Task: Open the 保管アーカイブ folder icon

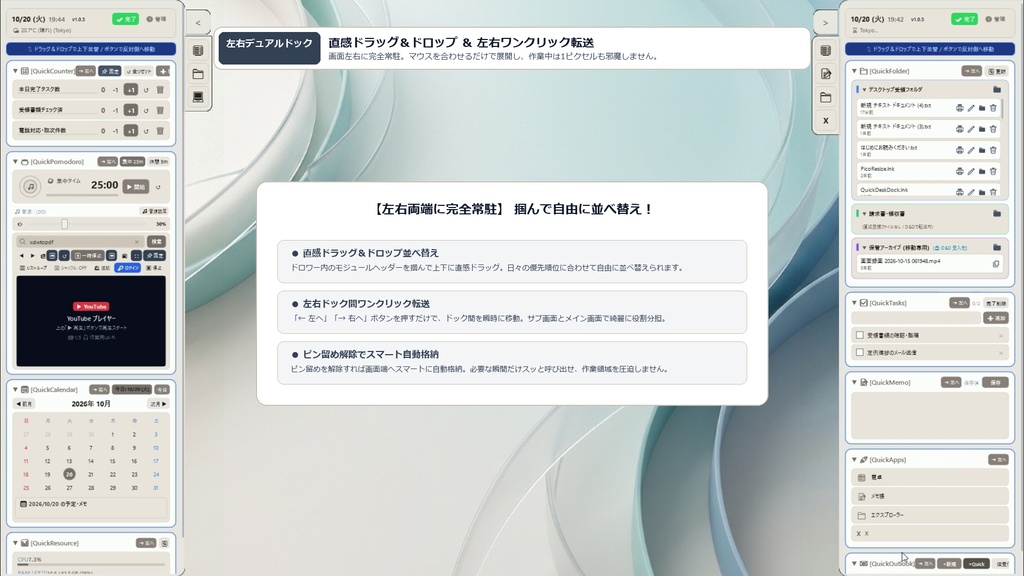Action: click(997, 248)
